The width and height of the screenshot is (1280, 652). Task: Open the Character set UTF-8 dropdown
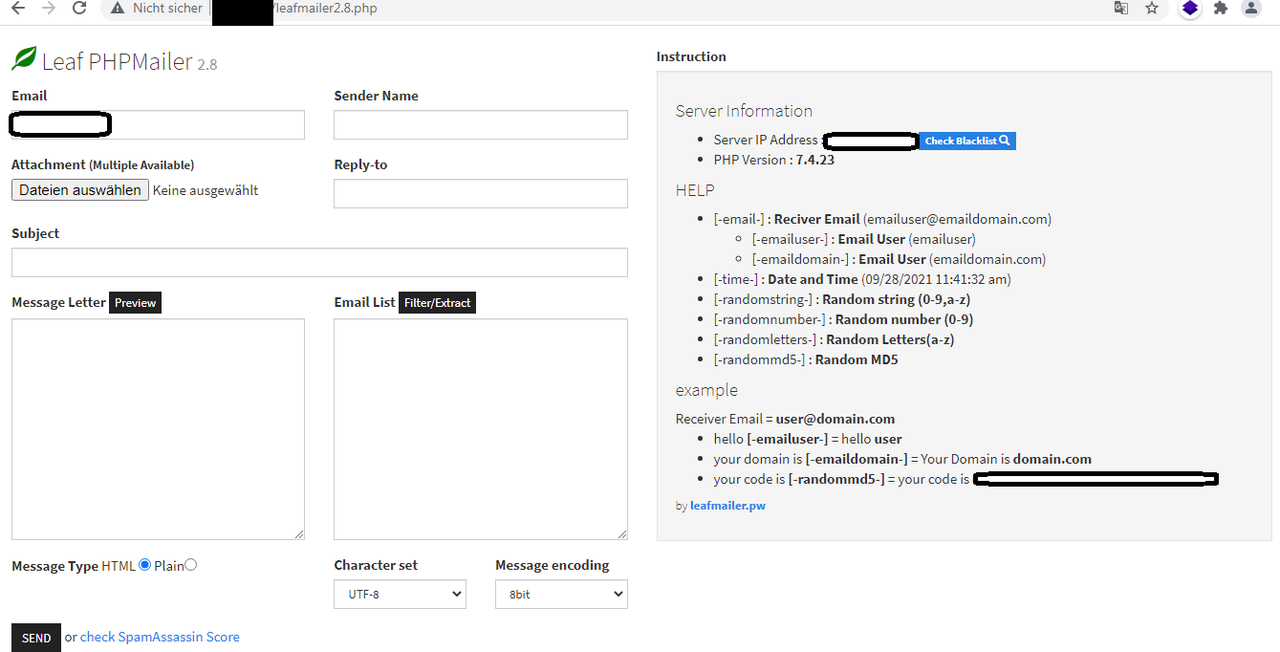(400, 594)
